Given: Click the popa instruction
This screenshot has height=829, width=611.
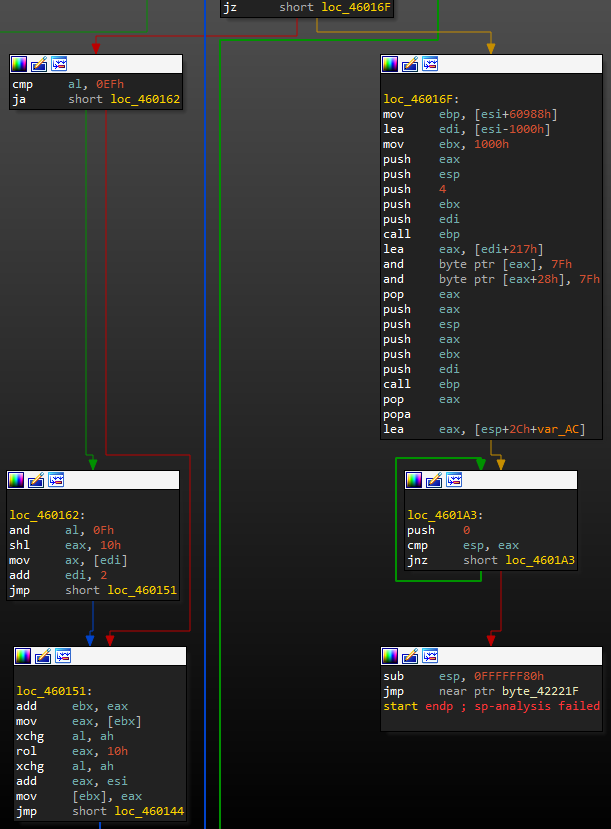Looking at the screenshot, I should (x=397, y=414).
